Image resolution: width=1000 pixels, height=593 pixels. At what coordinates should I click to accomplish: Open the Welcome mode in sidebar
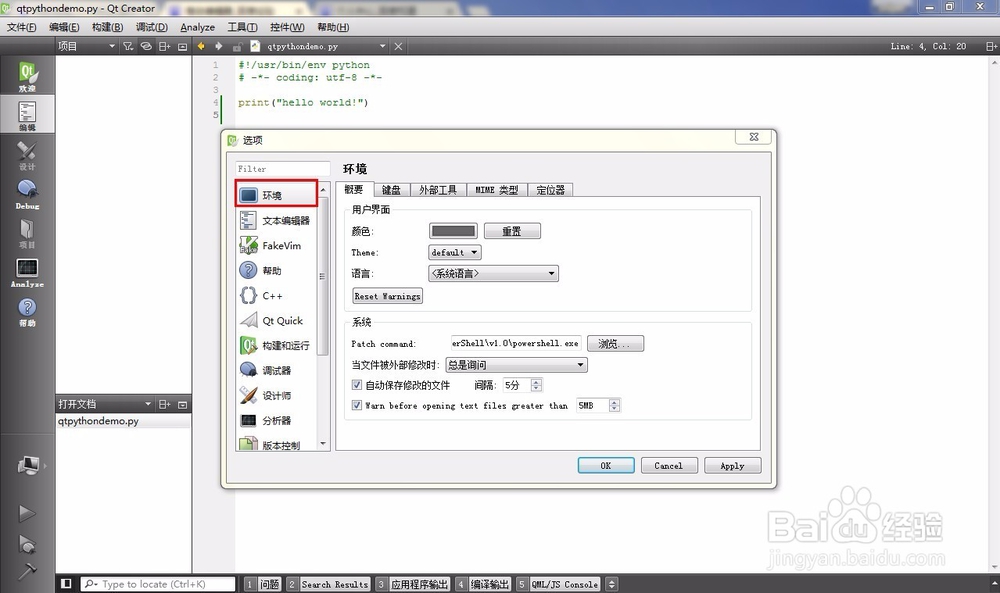(x=27, y=76)
